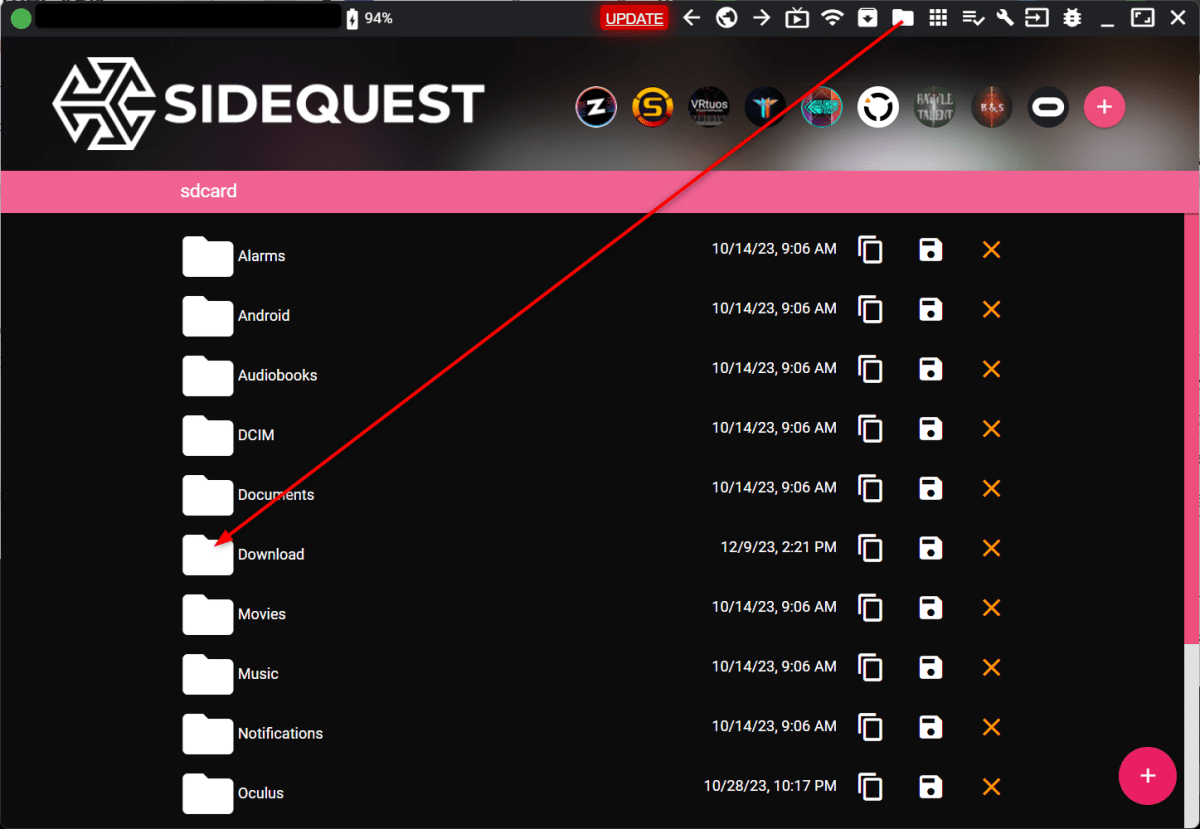Viewport: 1200px width, 829px height.
Task: Open the Battle Talent shortcut icon
Action: (x=935, y=106)
